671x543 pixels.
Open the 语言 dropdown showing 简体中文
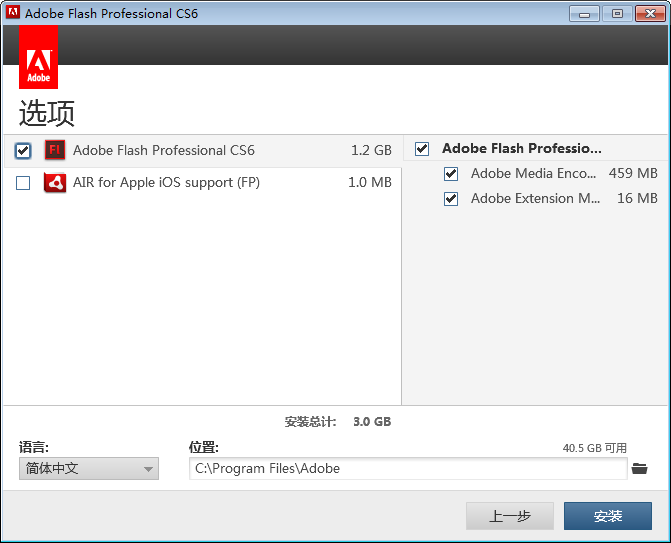(89, 469)
